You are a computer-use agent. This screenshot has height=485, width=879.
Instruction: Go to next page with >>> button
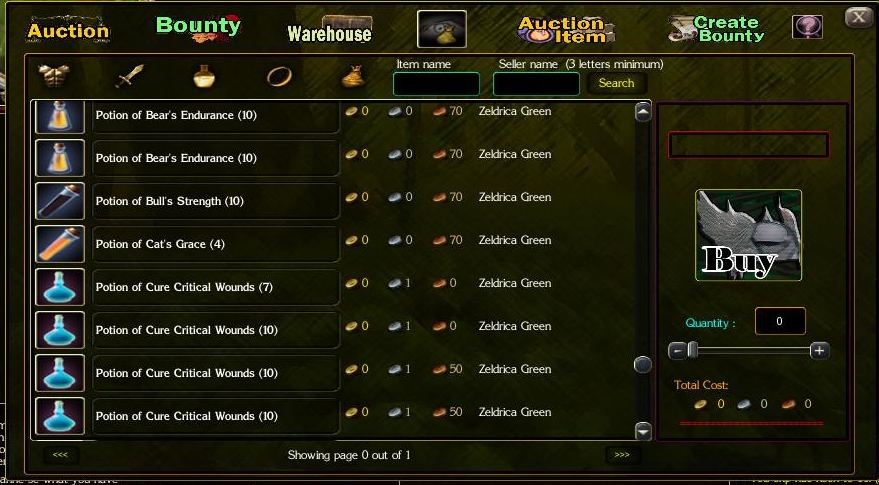[x=622, y=455]
